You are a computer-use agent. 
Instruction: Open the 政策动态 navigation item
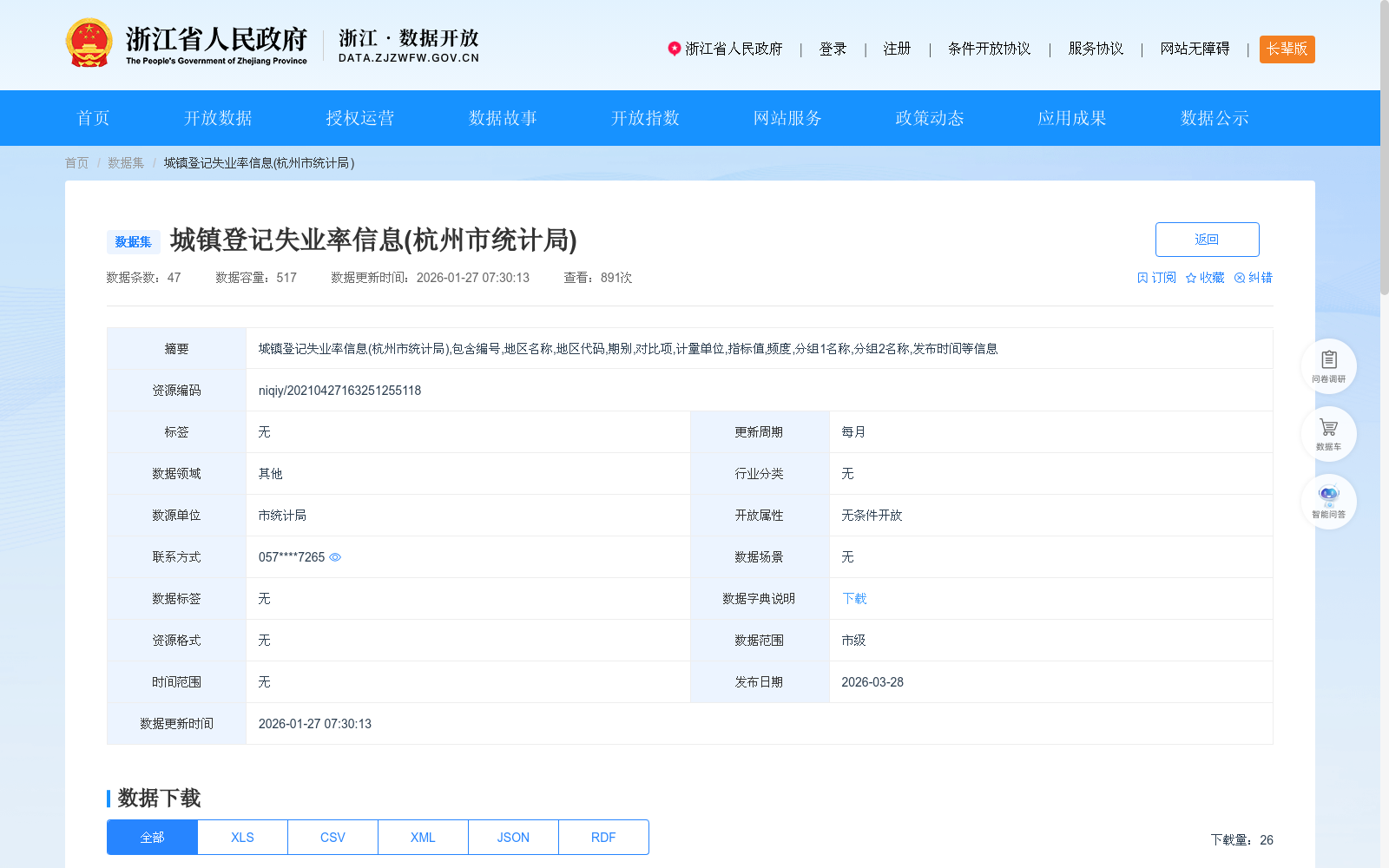pos(930,118)
